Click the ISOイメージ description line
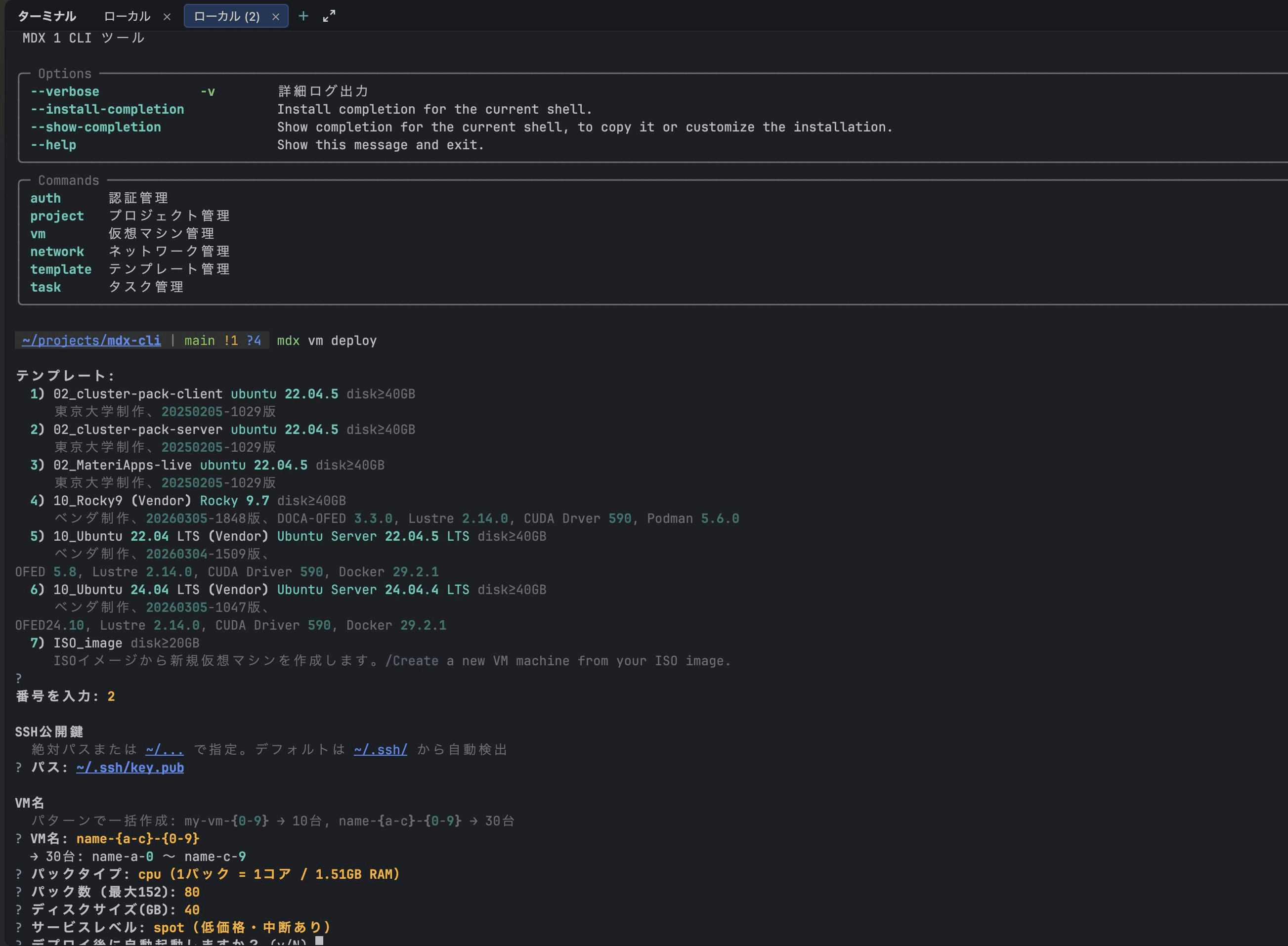Viewport: 1288px width, 946px height. [x=392, y=661]
